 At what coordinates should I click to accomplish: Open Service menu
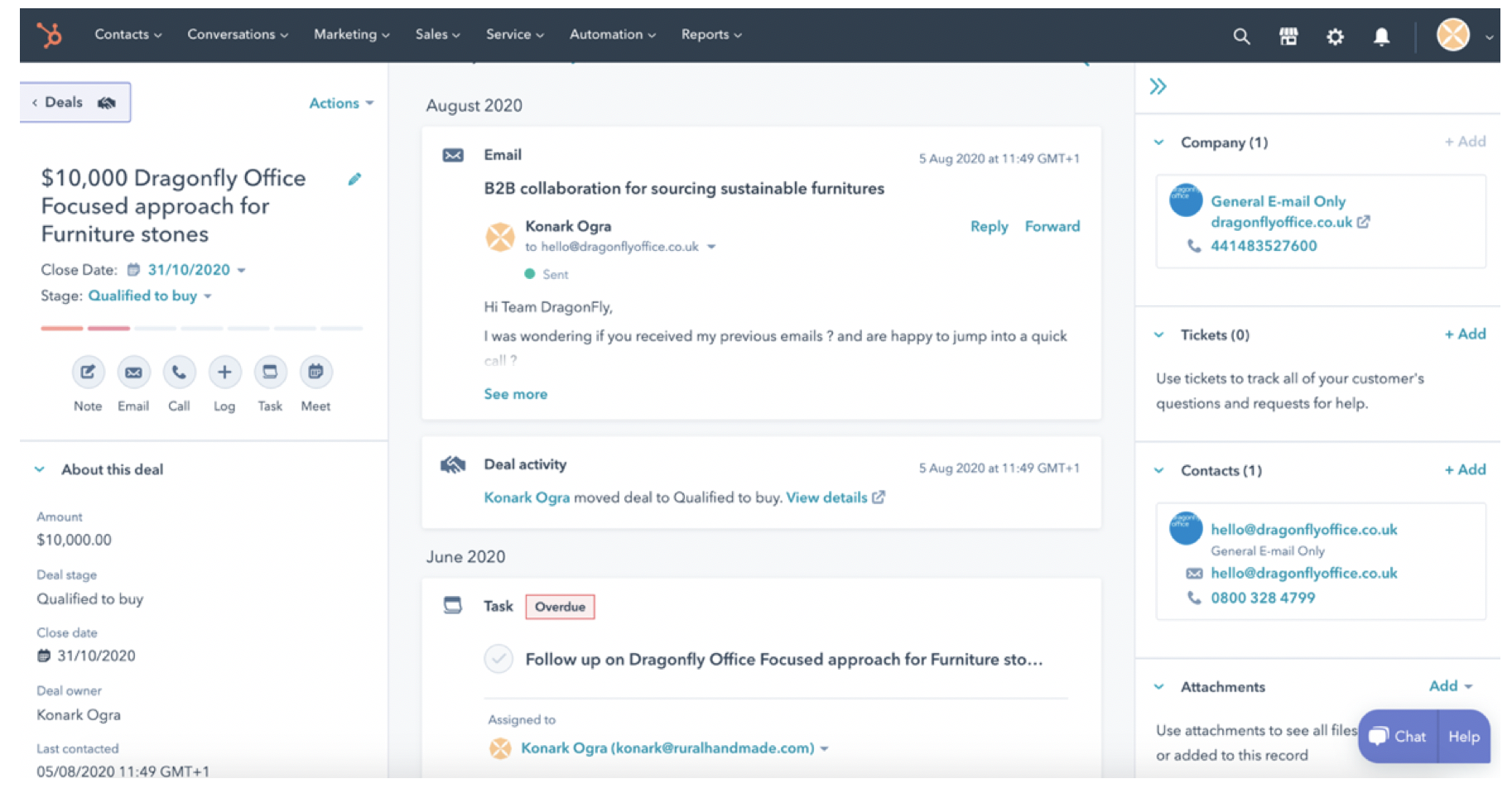[515, 35]
